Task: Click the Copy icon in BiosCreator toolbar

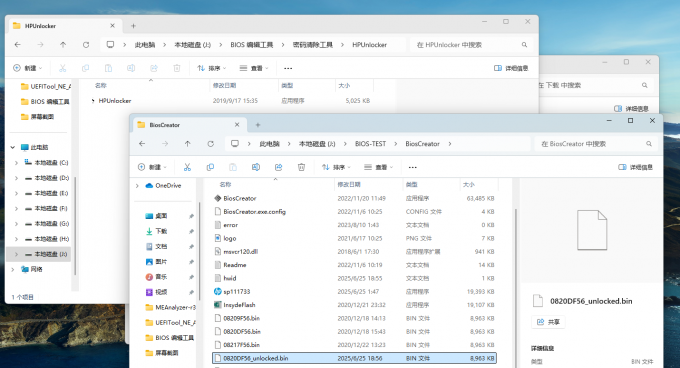Action: coord(210,167)
